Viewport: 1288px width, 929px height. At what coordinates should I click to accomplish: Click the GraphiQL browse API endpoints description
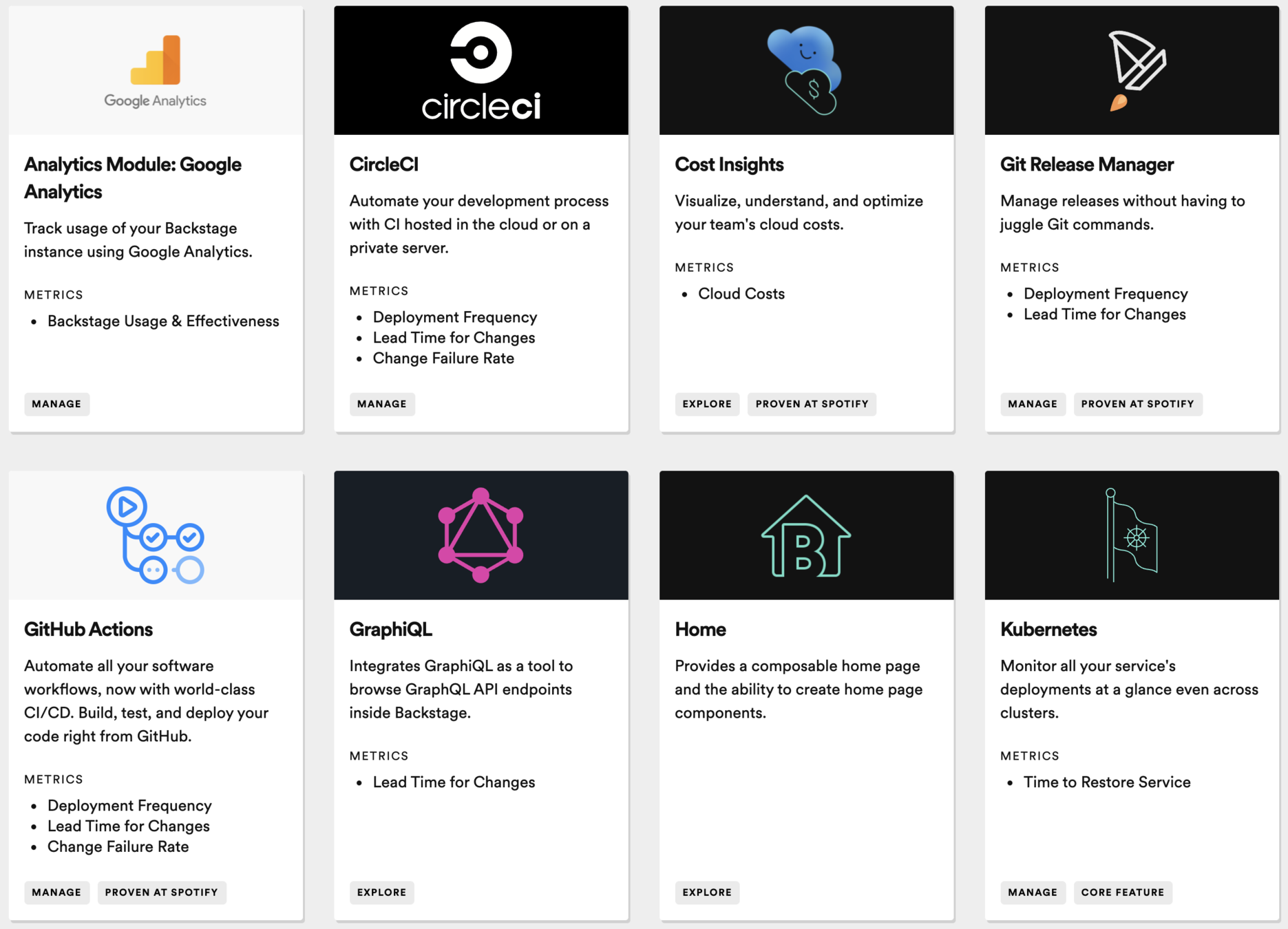(461, 690)
